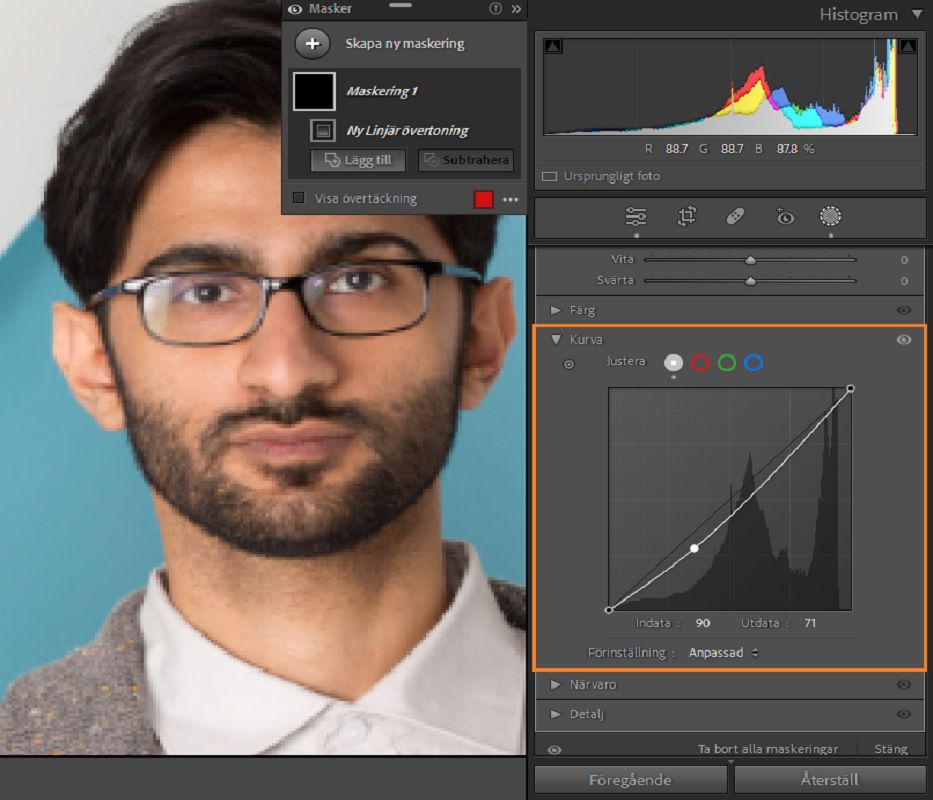Open the three-dots overlay options menu
Viewport: 933px width, 800px height.
pyautogui.click(x=511, y=199)
